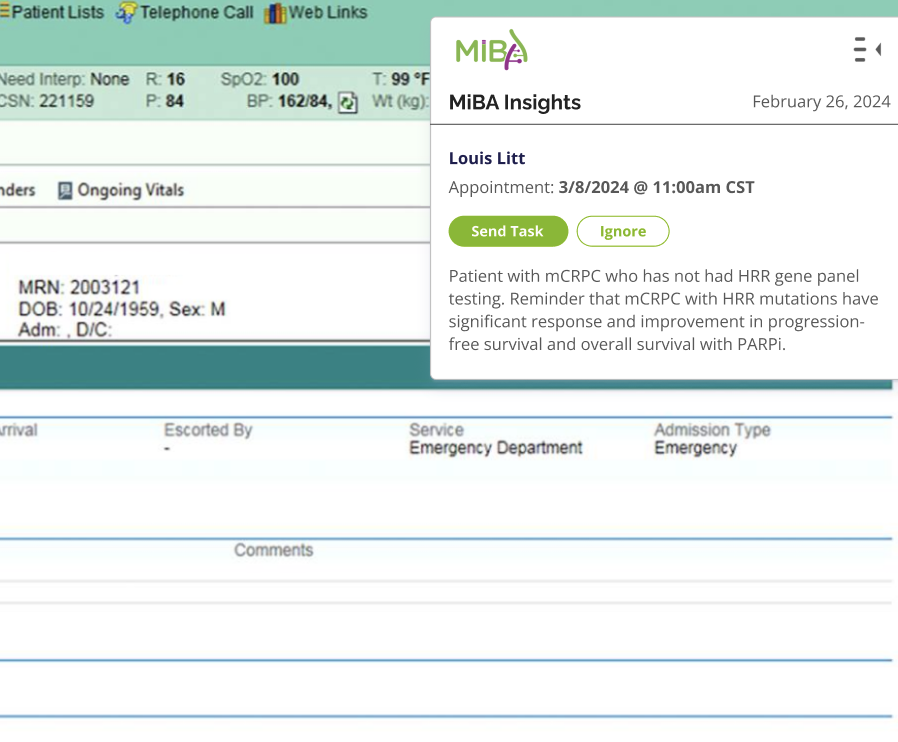
Task: Click the Need Interp: None text
Action: [64, 79]
